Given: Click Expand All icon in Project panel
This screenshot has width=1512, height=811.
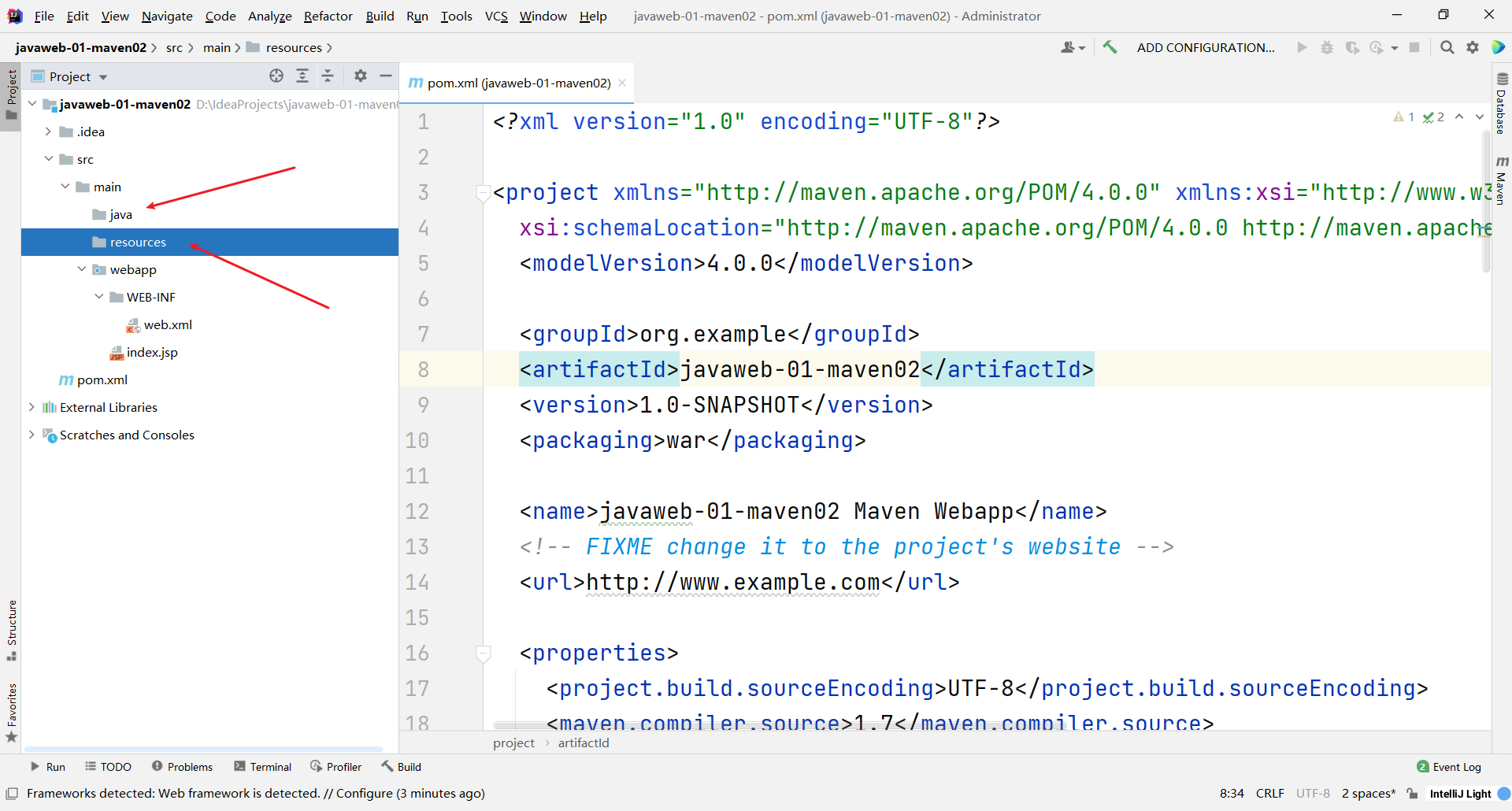Looking at the screenshot, I should coord(302,76).
